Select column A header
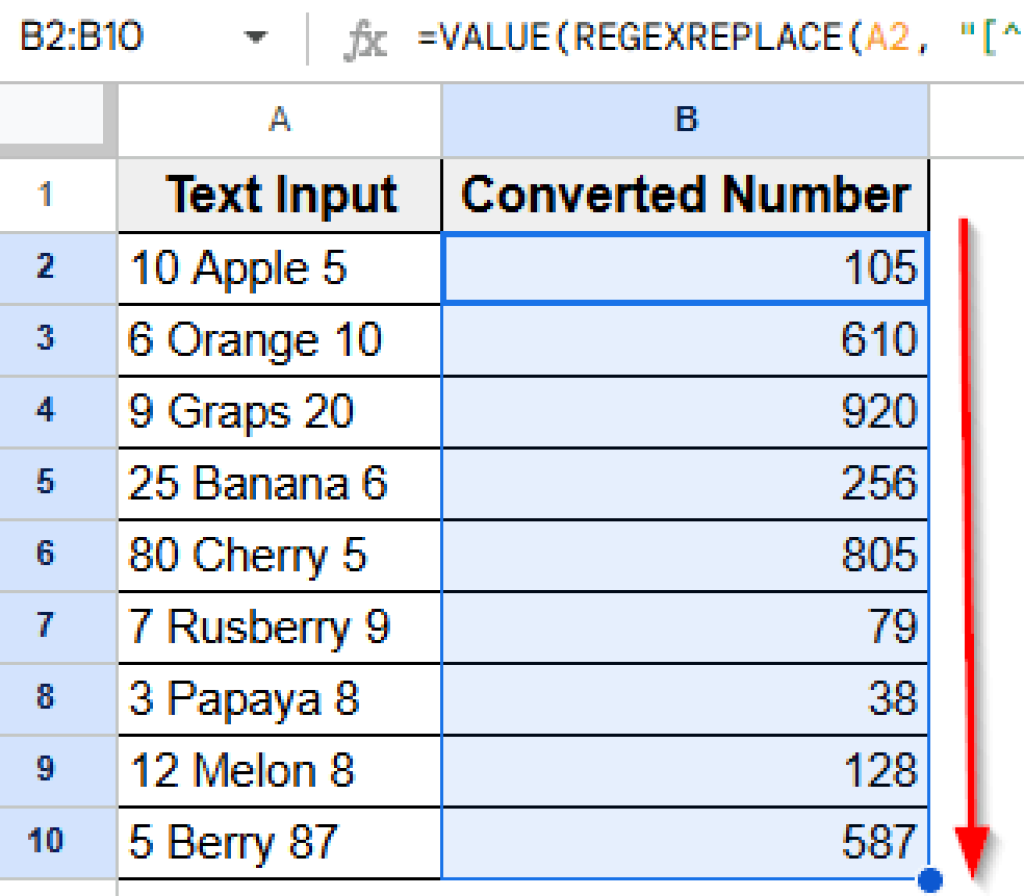Image resolution: width=1024 pixels, height=896 pixels. [x=278, y=119]
